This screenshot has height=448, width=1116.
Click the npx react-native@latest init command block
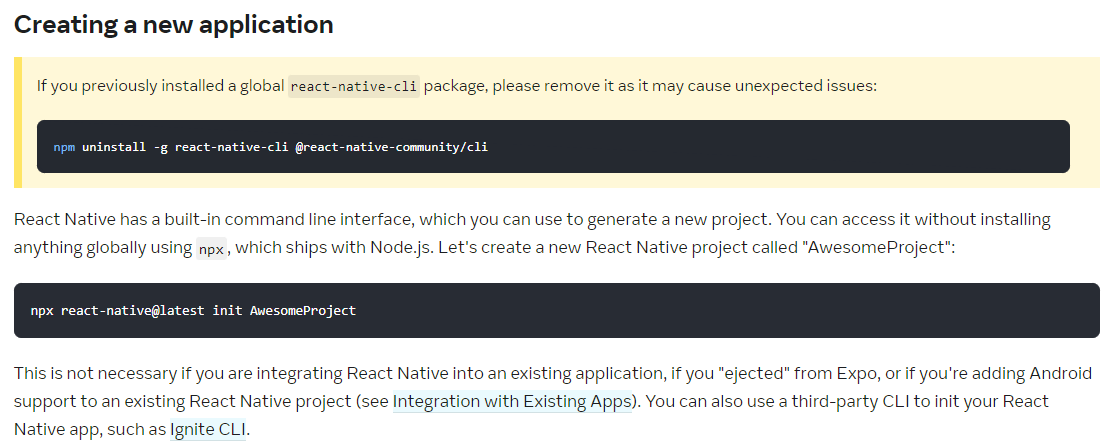pos(557,311)
